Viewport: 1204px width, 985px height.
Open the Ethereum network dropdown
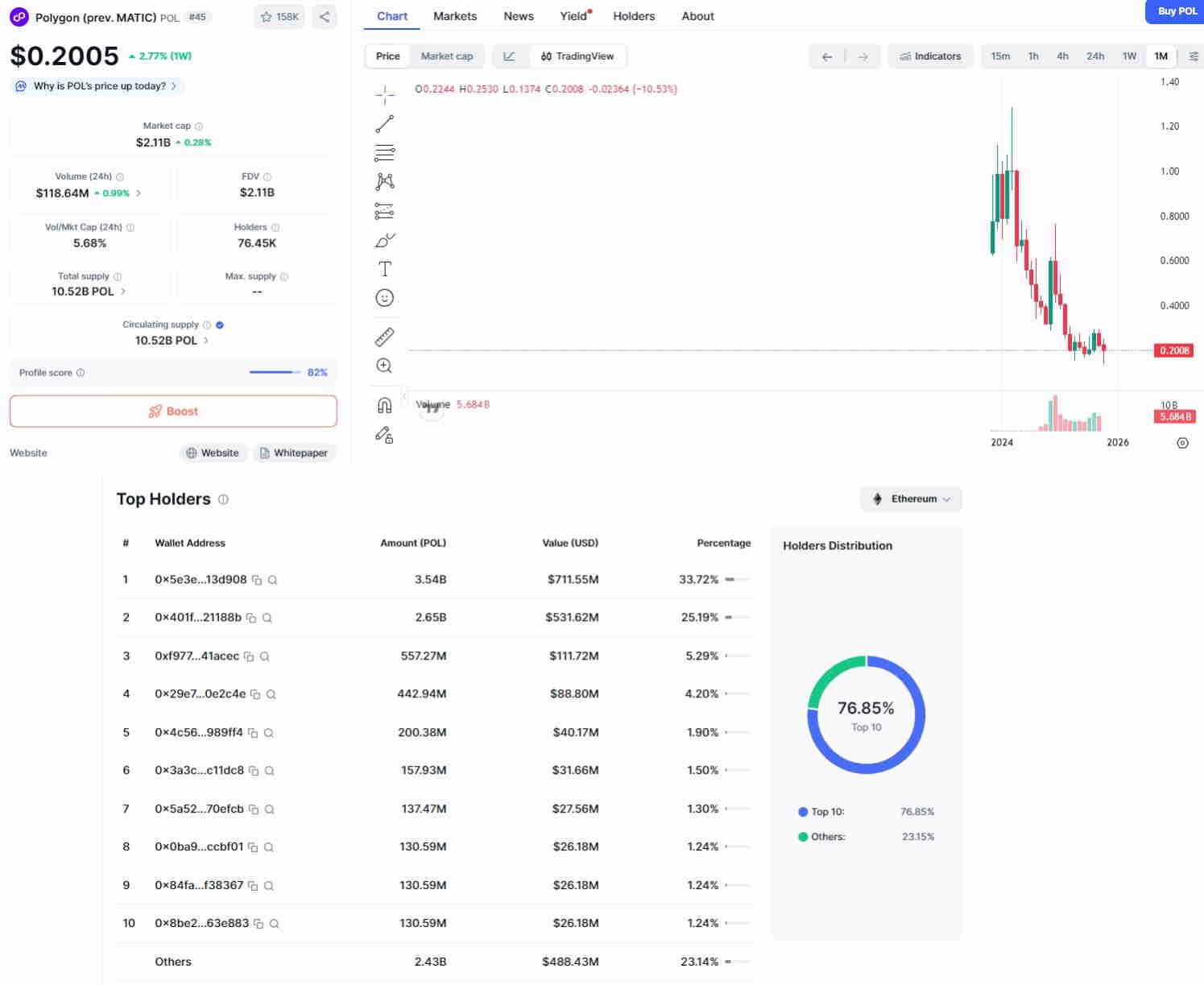[911, 499]
